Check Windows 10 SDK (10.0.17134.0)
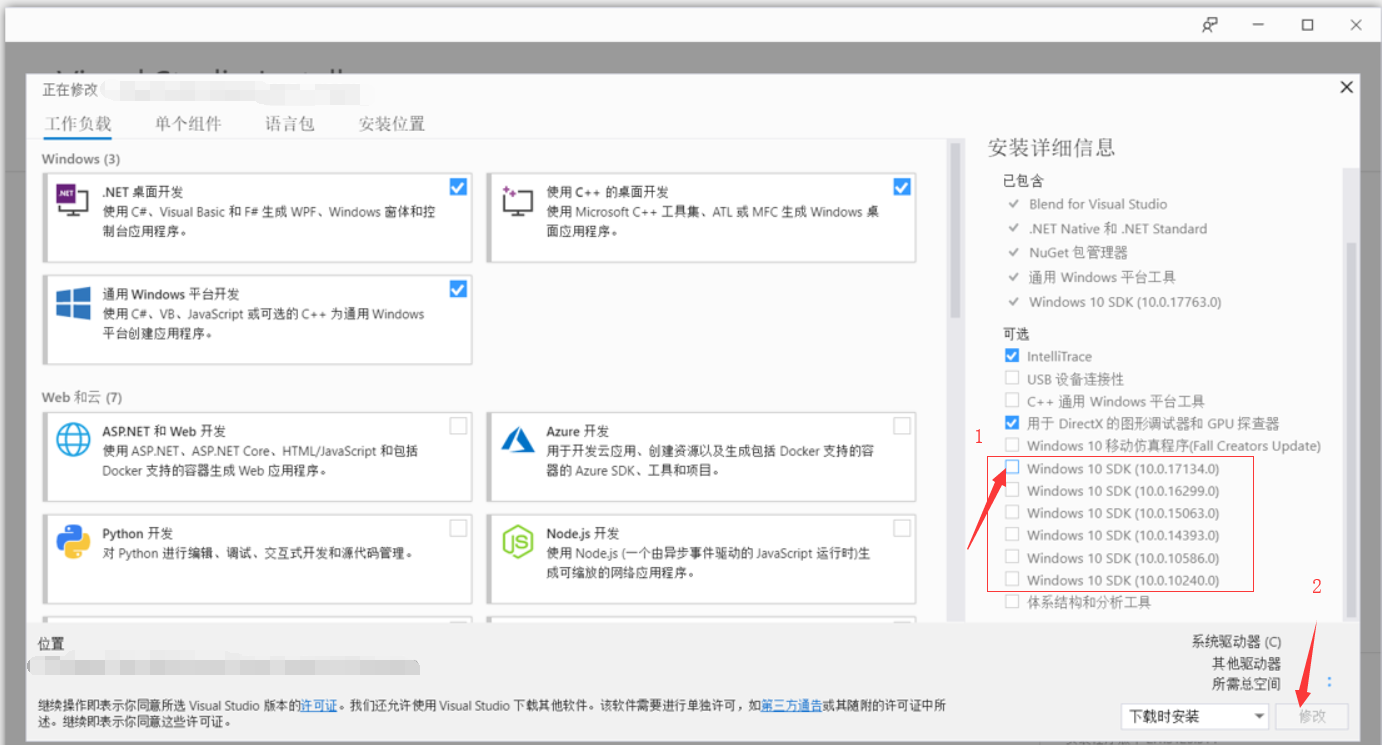This screenshot has width=1382, height=745. (x=1014, y=468)
